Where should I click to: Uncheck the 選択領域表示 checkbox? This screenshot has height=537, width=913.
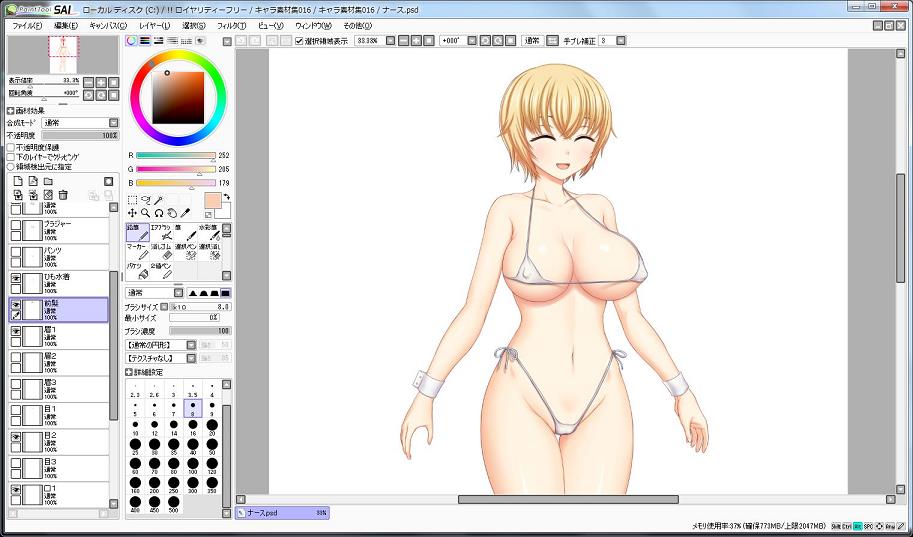coord(300,41)
